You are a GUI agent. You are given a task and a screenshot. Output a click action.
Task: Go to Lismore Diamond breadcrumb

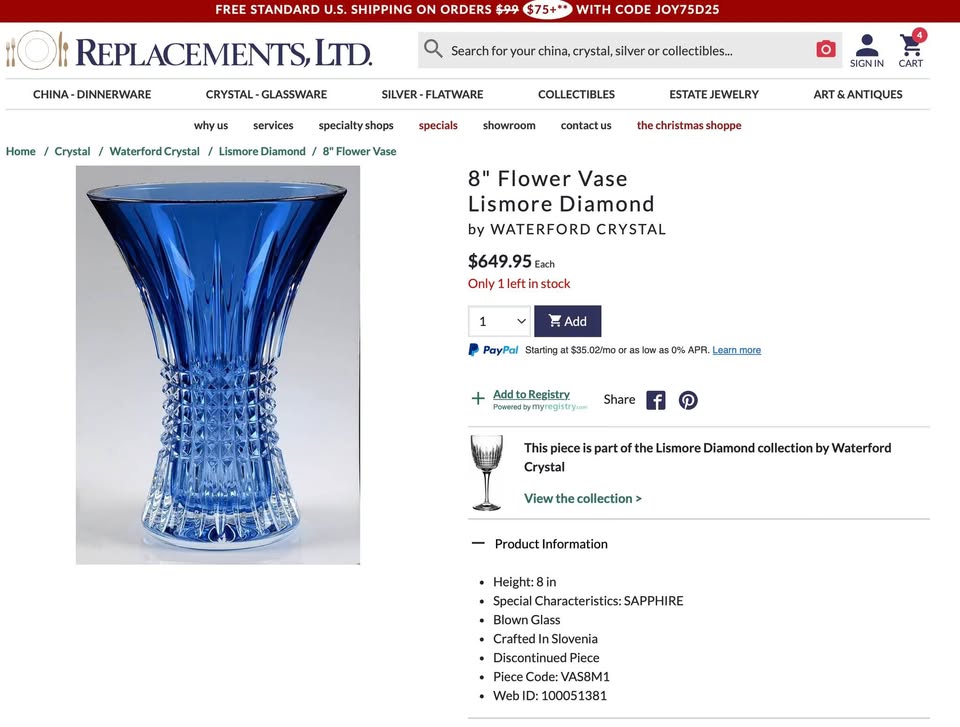[262, 151]
